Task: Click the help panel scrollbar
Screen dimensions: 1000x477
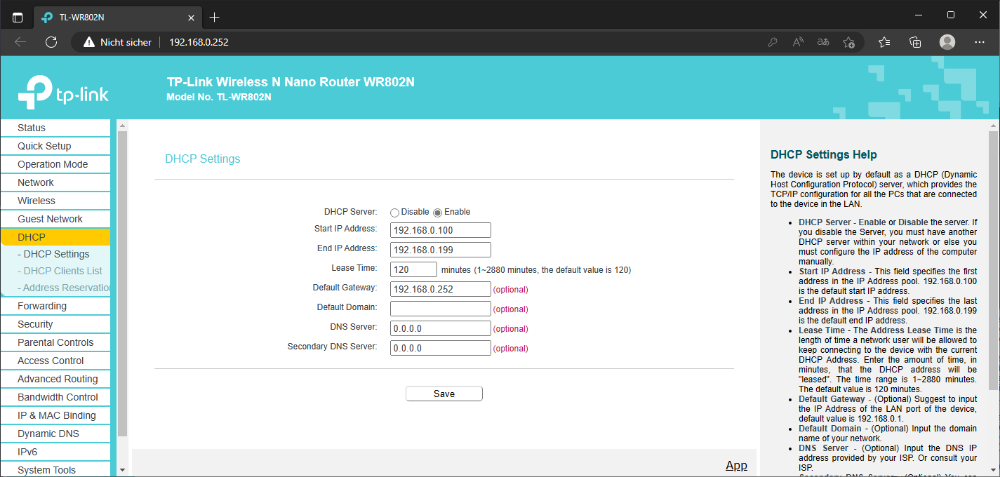Action: pos(993,260)
